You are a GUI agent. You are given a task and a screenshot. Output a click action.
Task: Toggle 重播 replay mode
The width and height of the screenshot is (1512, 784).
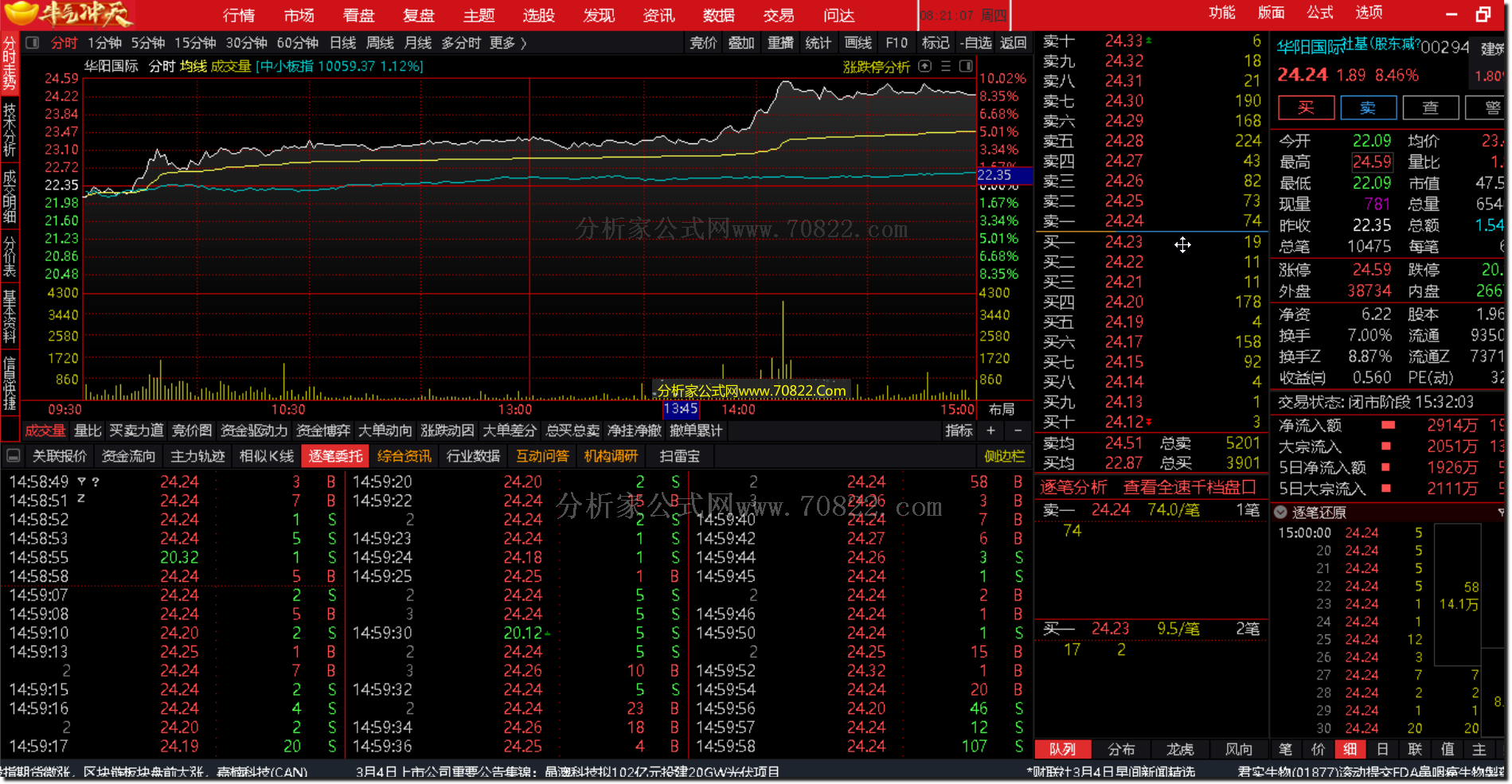(x=780, y=43)
